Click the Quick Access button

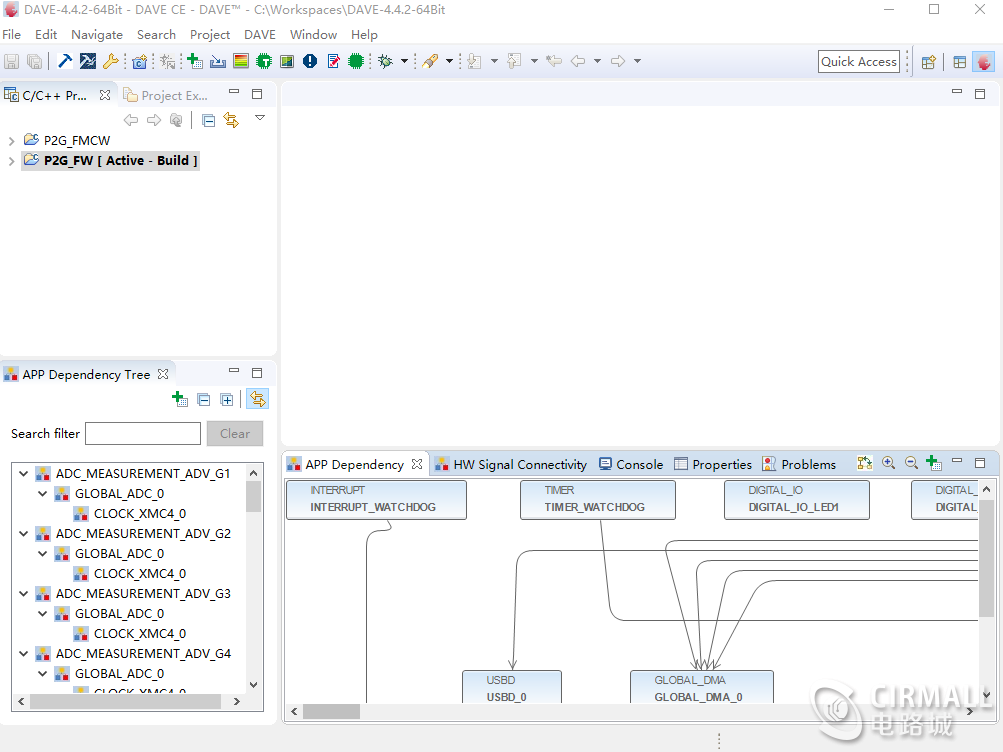pyautogui.click(x=858, y=61)
